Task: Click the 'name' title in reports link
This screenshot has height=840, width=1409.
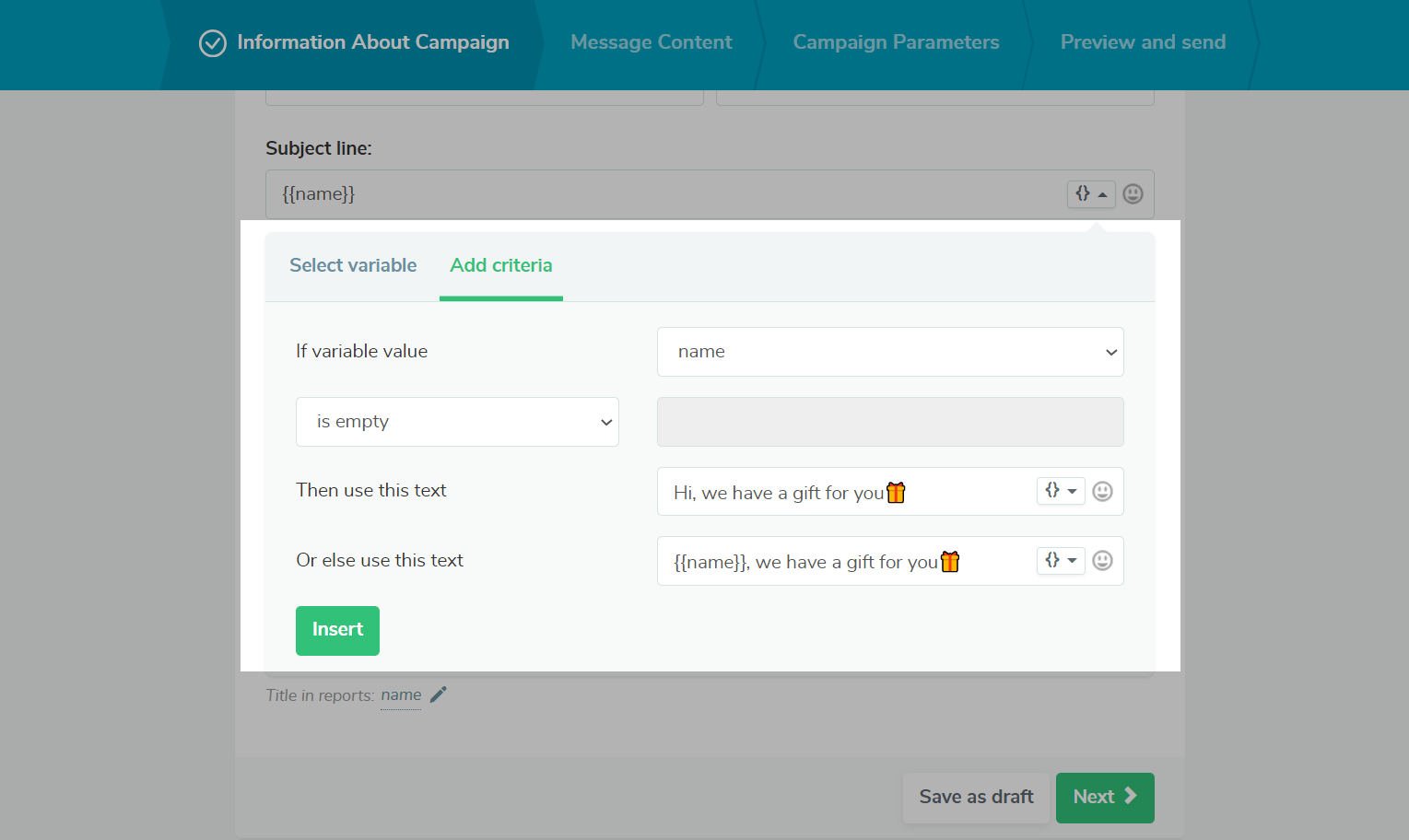Action: coord(401,695)
